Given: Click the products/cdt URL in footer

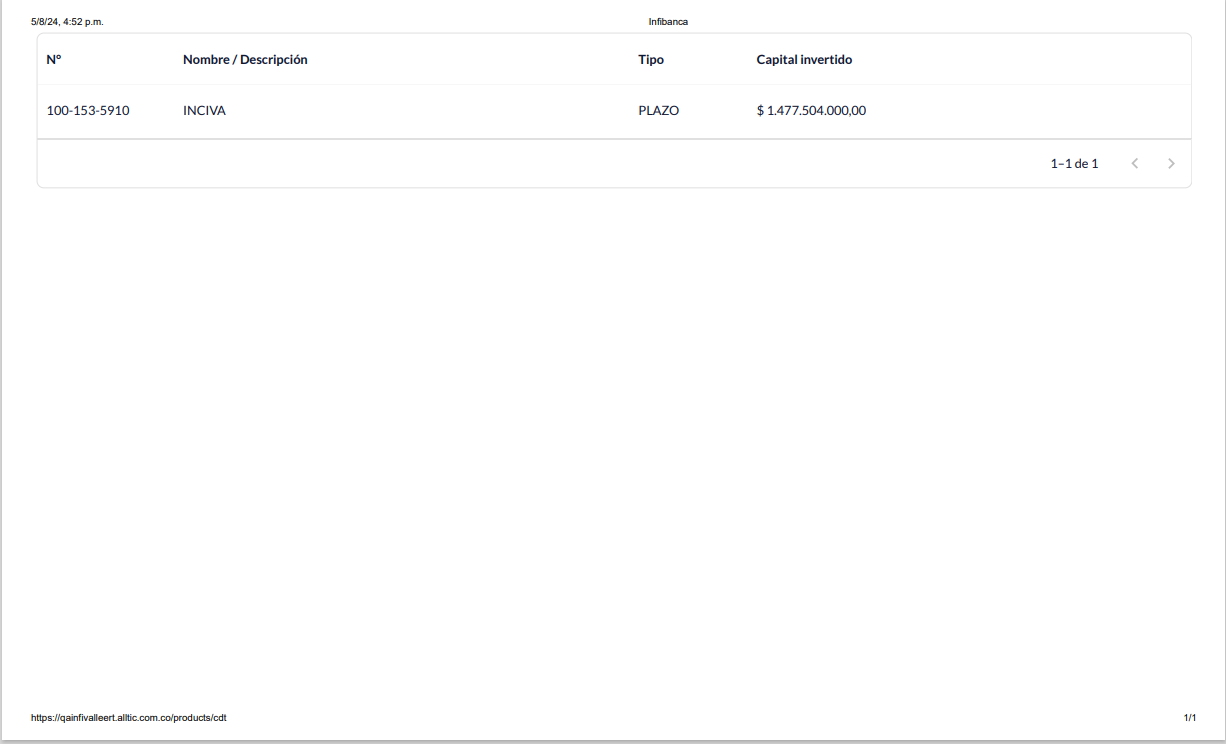Looking at the screenshot, I should pyautogui.click(x=129, y=717).
